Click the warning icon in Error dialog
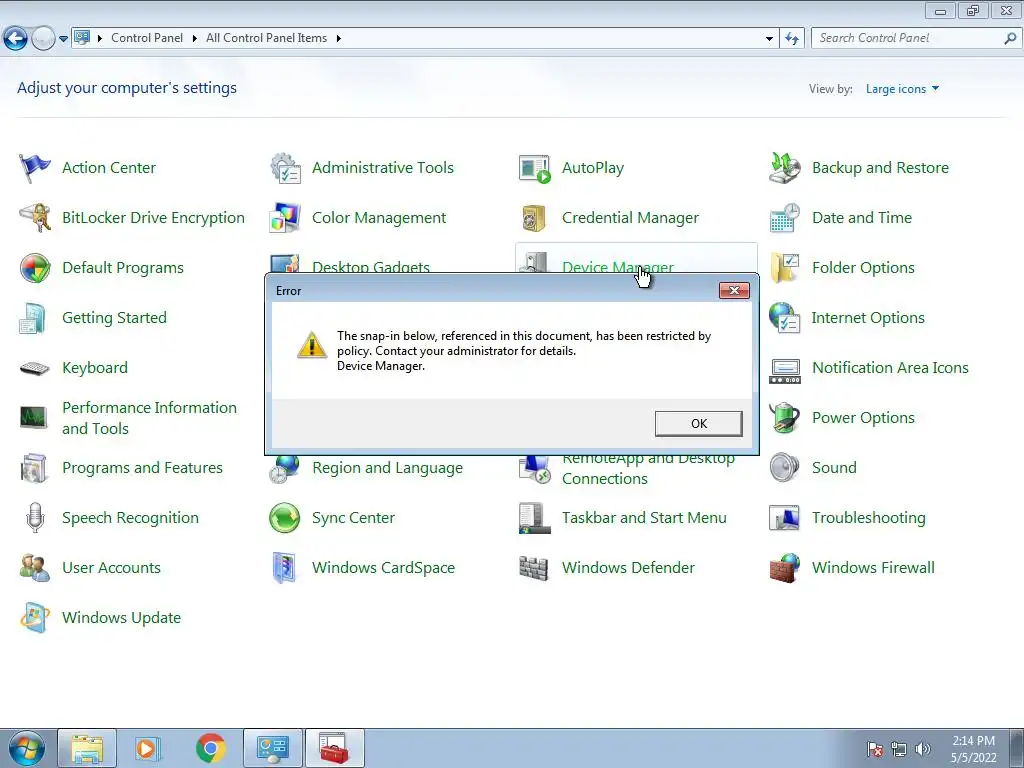Viewport: 1024px width, 768px height. coord(312,345)
